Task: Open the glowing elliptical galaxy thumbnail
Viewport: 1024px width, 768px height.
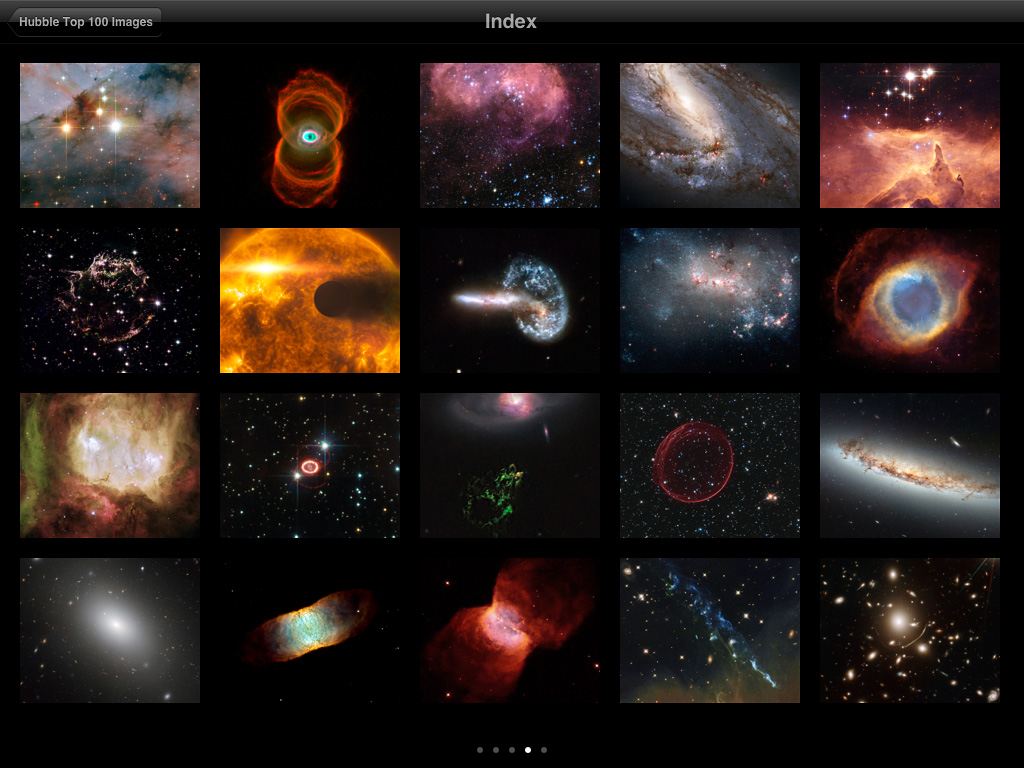Action: click(110, 630)
